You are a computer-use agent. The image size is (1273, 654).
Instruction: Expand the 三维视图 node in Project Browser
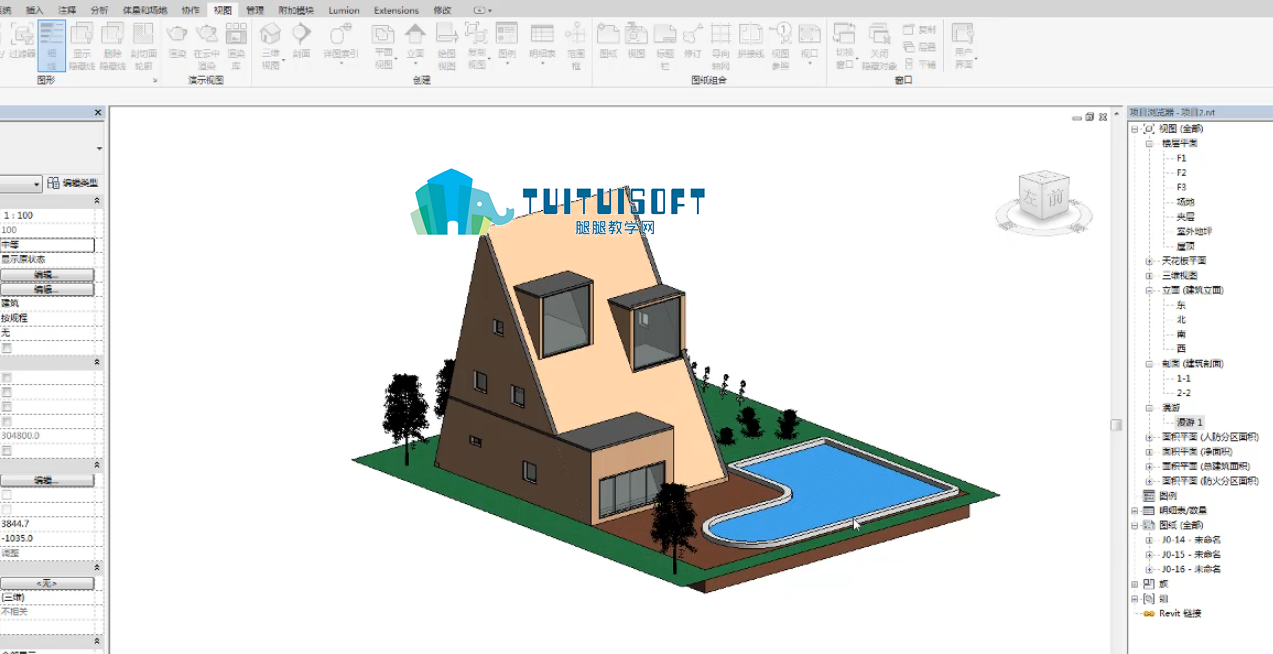(1150, 275)
